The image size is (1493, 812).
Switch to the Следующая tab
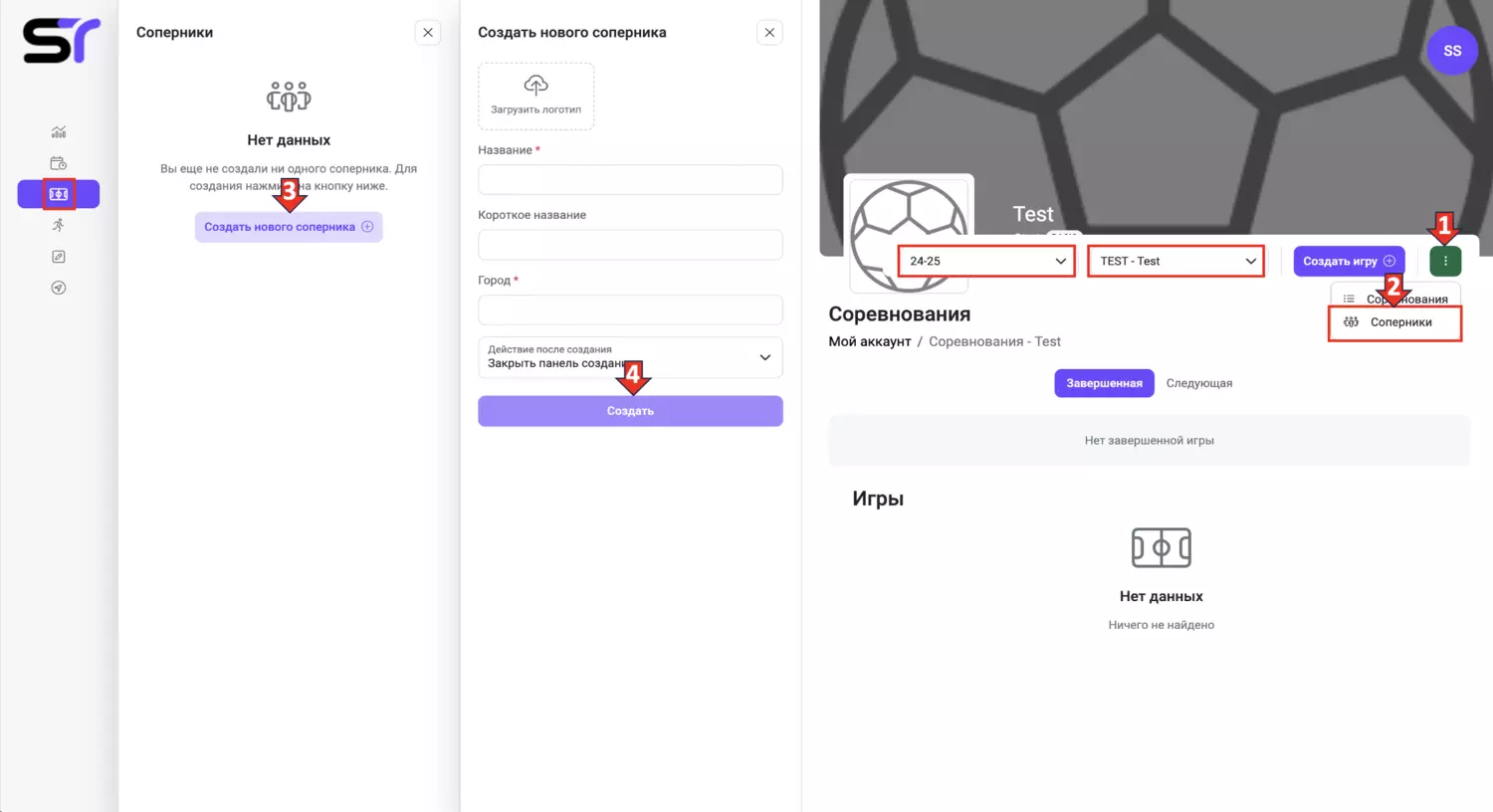tap(1198, 383)
